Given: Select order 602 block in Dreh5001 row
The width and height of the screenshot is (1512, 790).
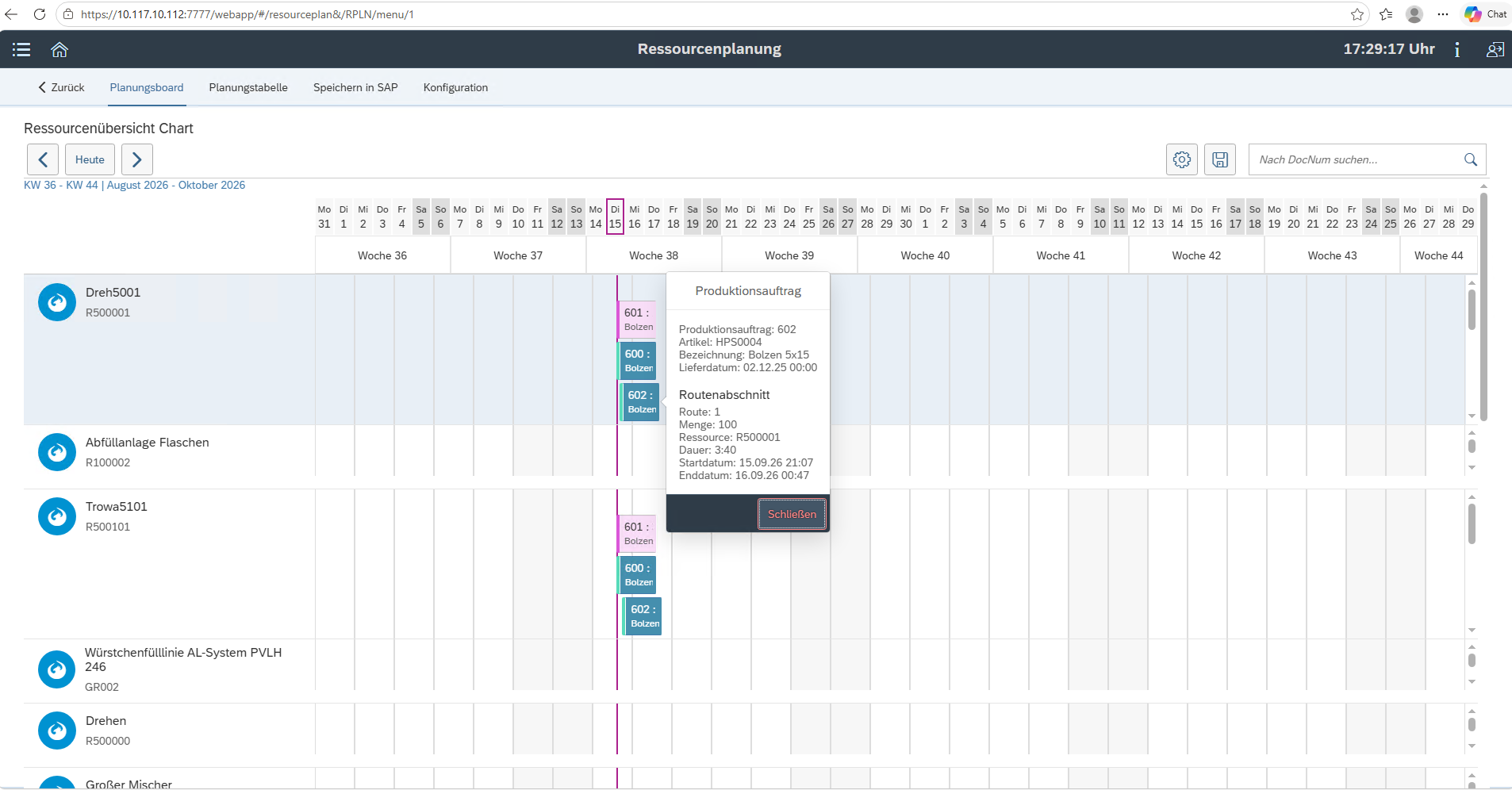Looking at the screenshot, I should pos(639,402).
